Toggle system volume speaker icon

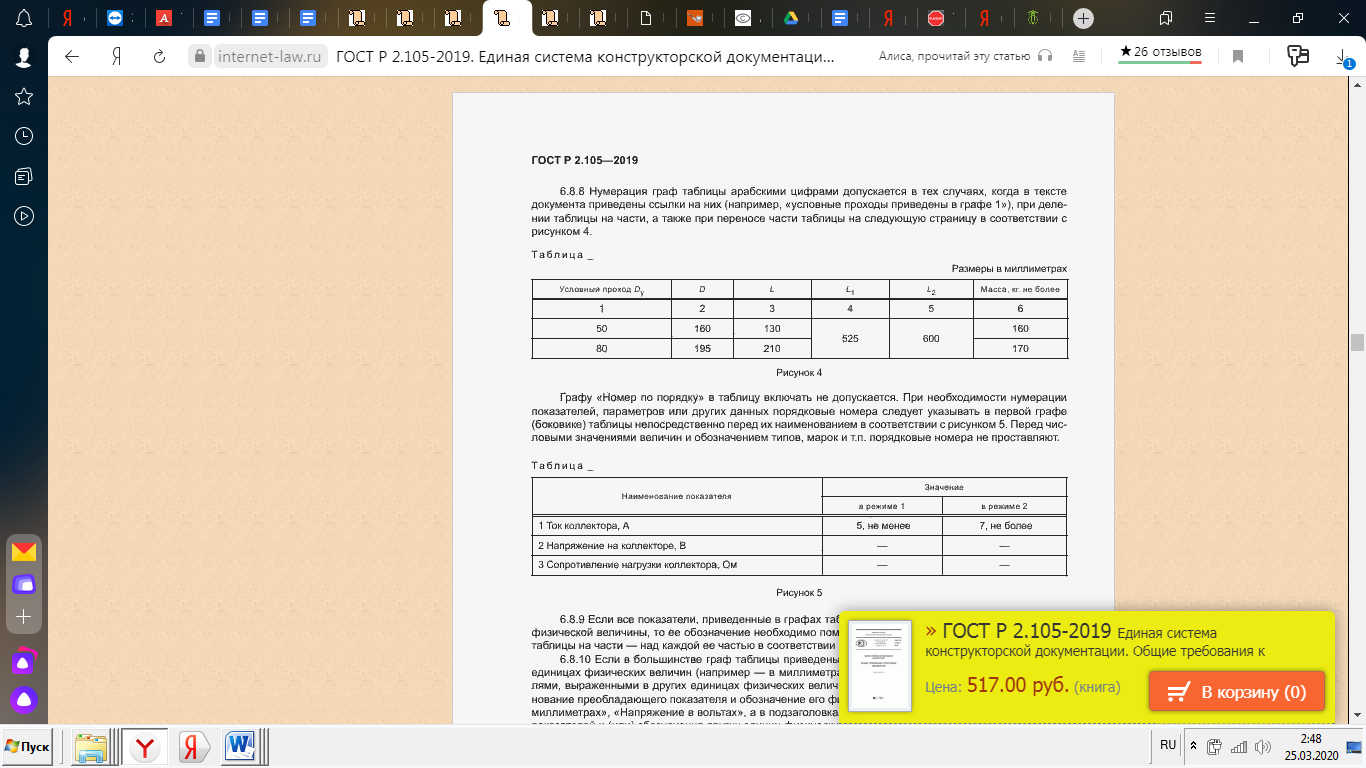pos(1261,746)
